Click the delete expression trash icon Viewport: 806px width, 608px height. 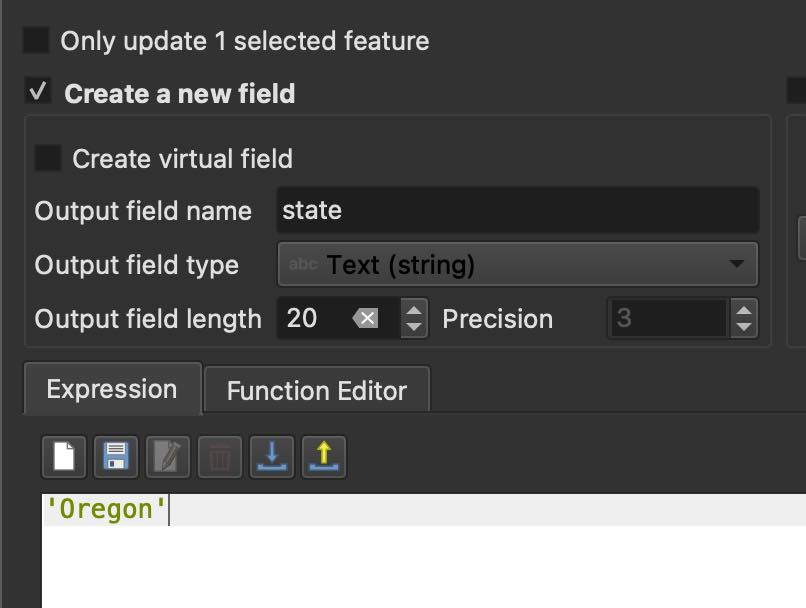pyautogui.click(x=220, y=457)
